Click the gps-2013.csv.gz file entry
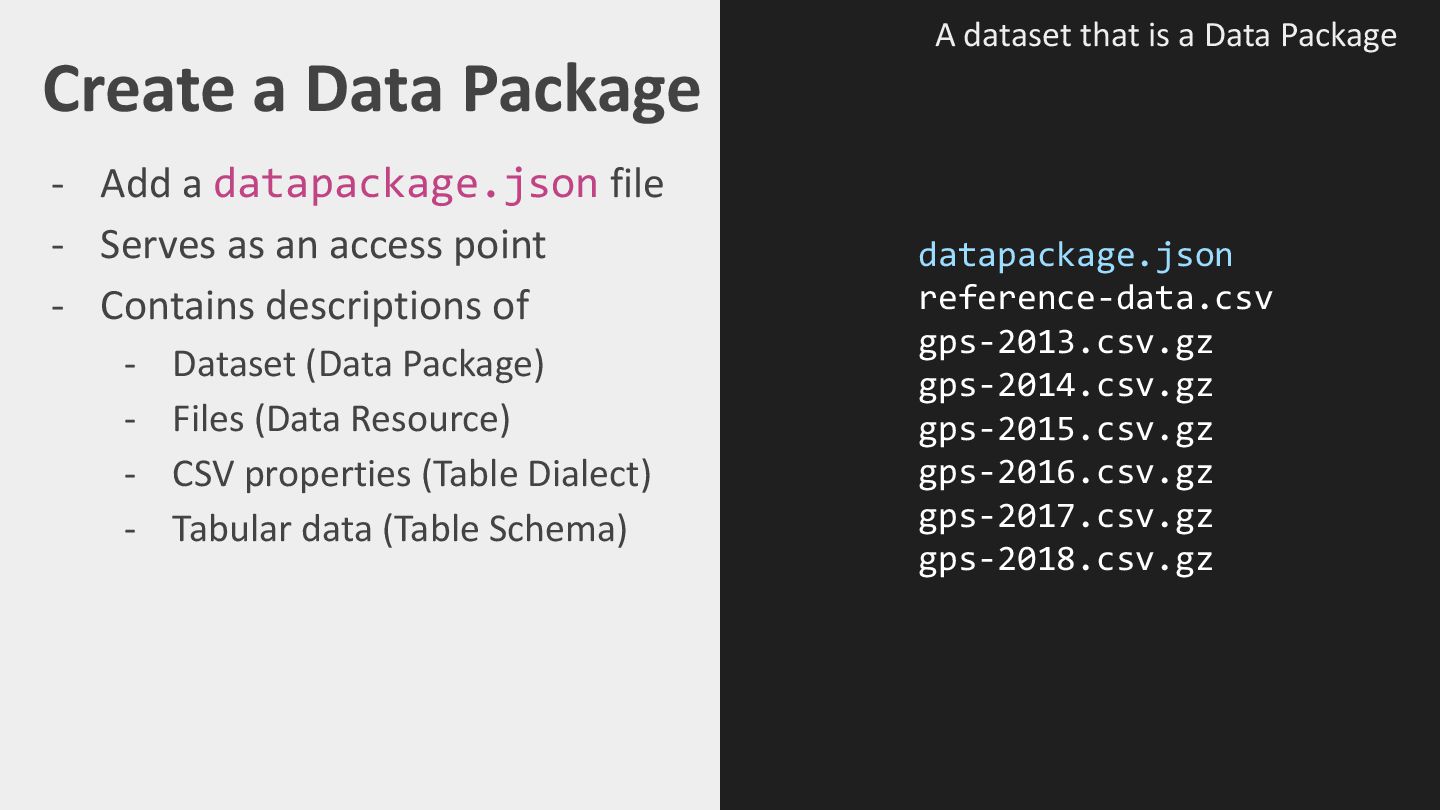Screen dimensions: 1440x810 [1065, 342]
